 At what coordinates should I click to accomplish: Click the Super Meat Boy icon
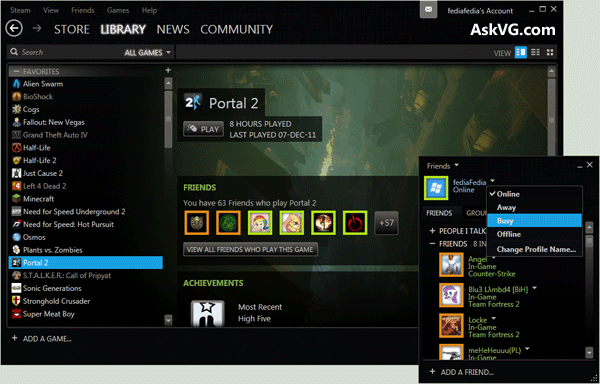click(x=16, y=314)
